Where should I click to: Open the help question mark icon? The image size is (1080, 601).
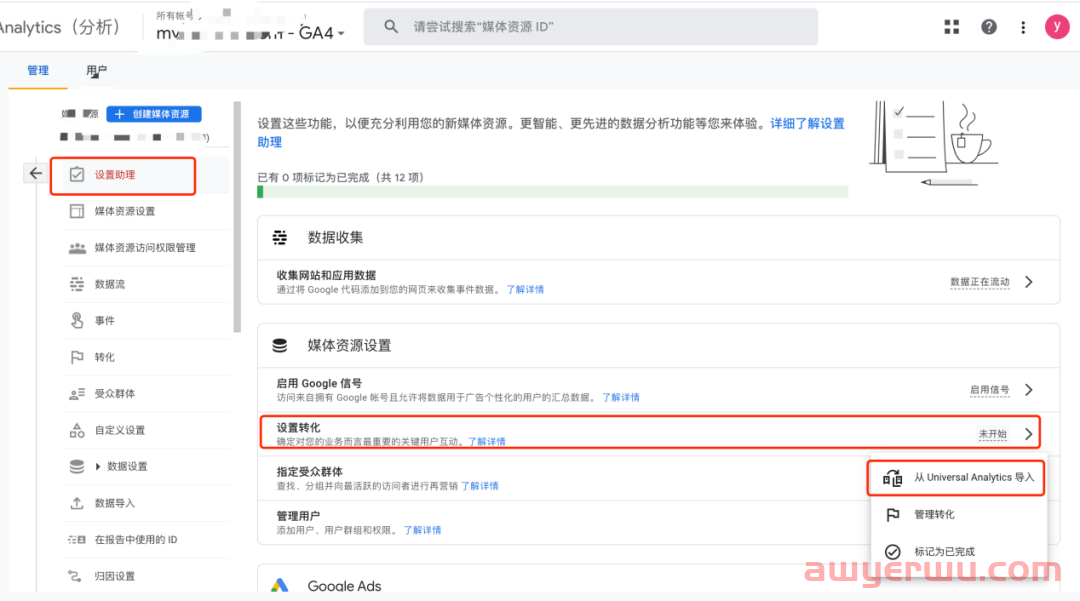pos(989,27)
